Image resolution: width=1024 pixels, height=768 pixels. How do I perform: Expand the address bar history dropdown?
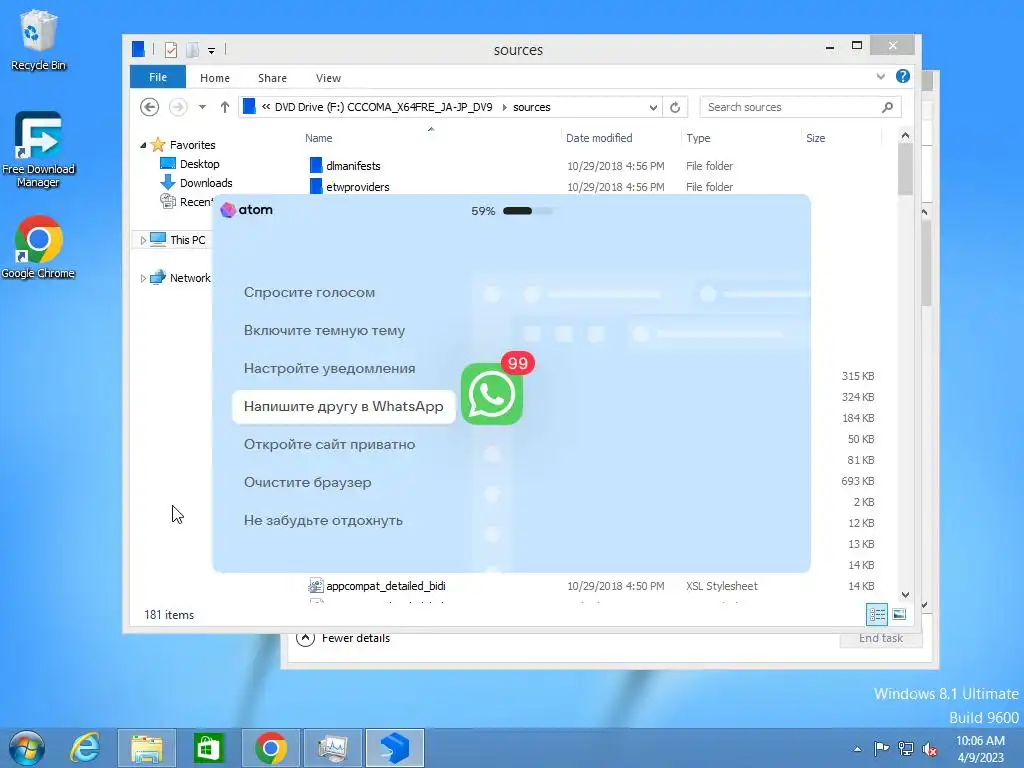653,108
